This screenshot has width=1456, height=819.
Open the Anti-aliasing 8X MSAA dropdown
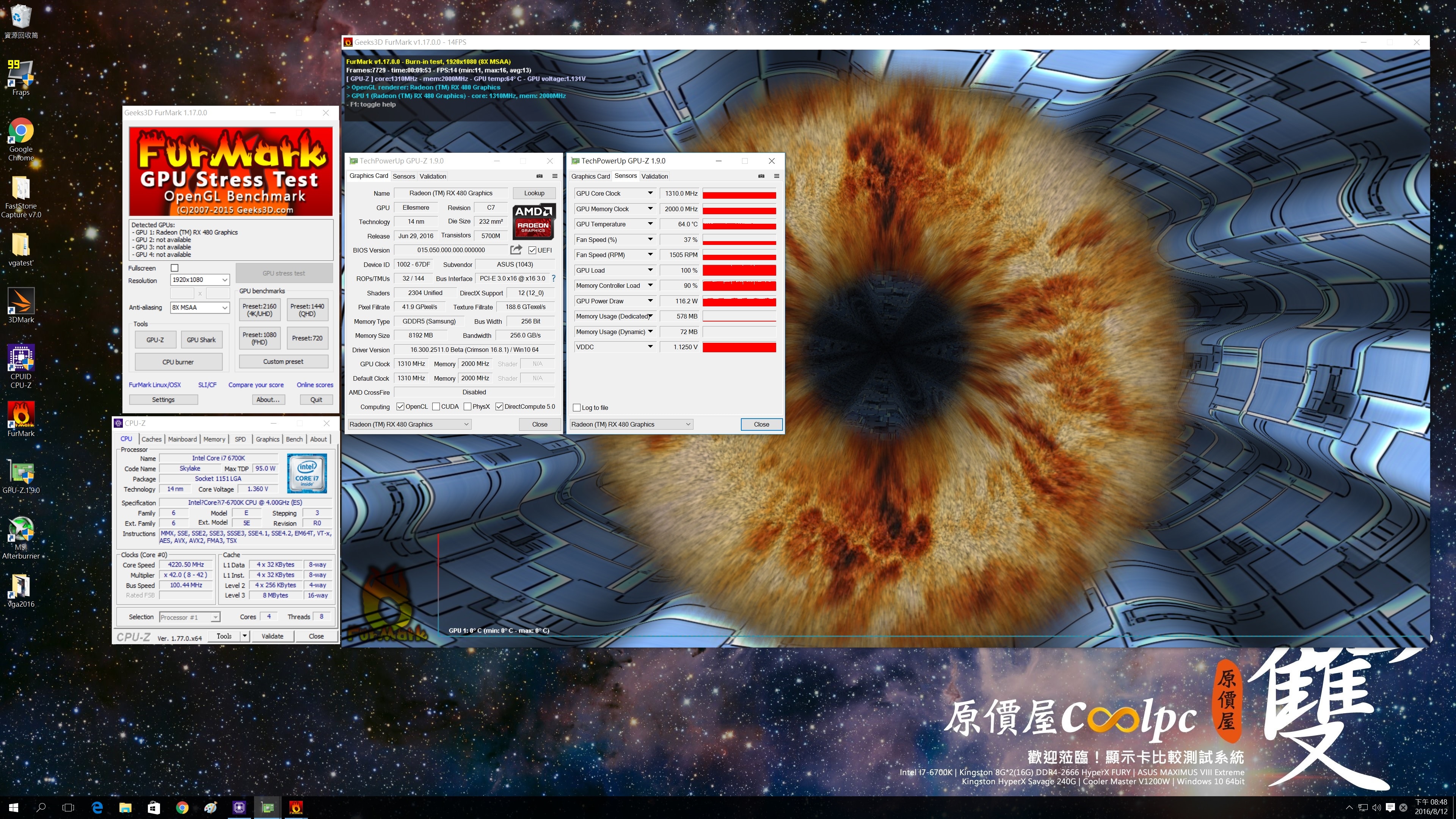tap(199, 308)
